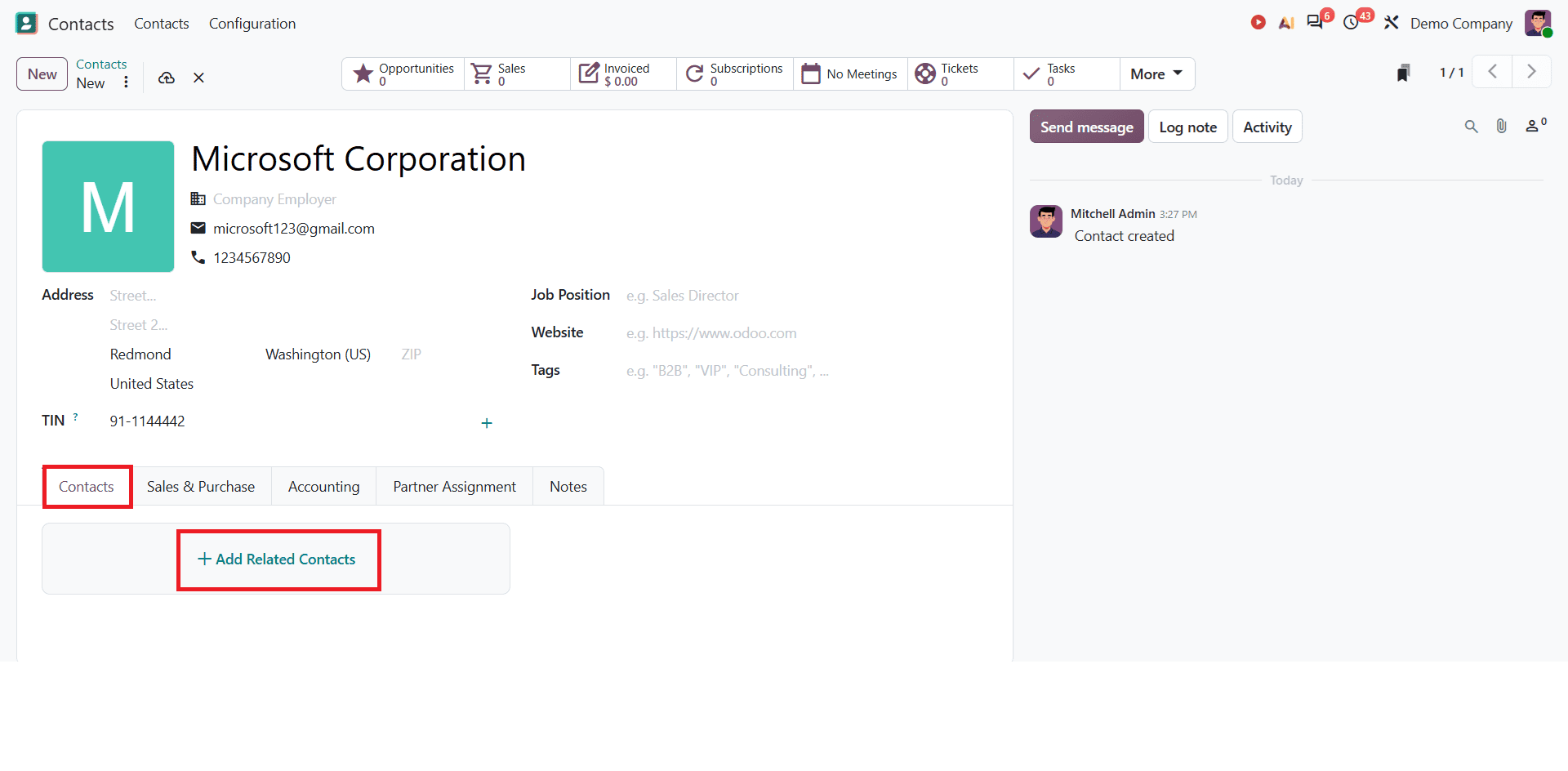Open the Contacts top menu item
The width and height of the screenshot is (1568, 771).
coord(162,24)
